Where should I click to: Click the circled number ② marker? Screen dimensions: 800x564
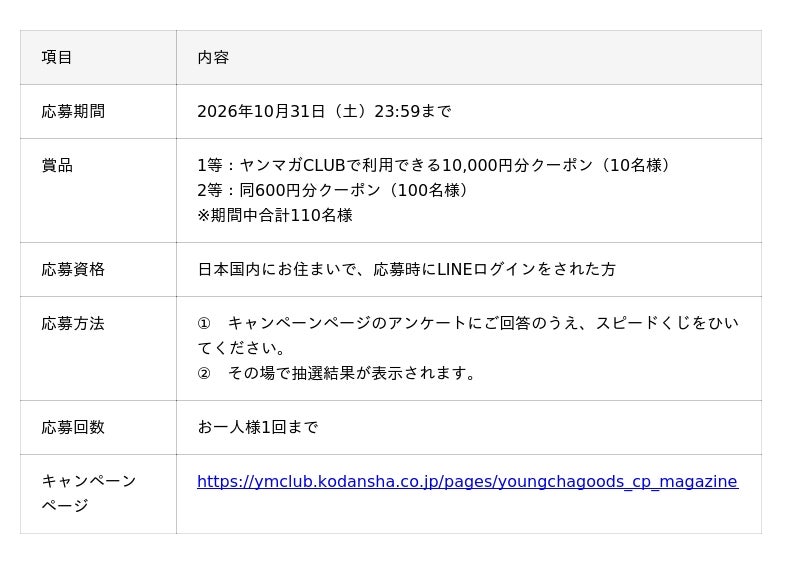204,374
